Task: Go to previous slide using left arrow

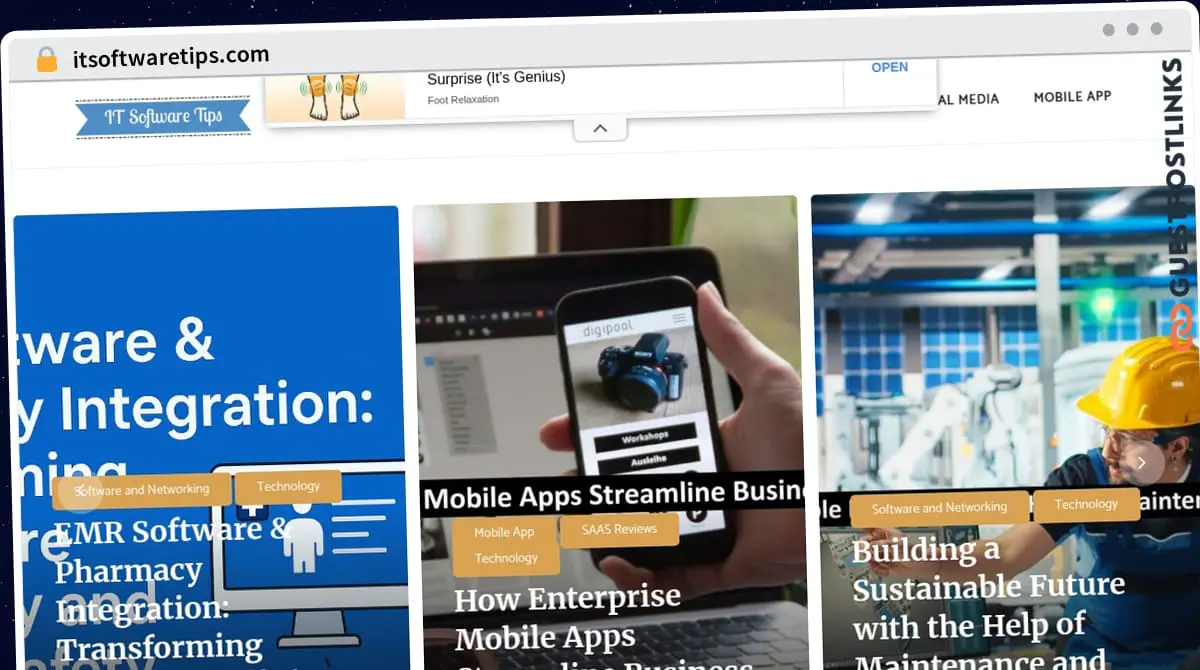Action: click(80, 490)
